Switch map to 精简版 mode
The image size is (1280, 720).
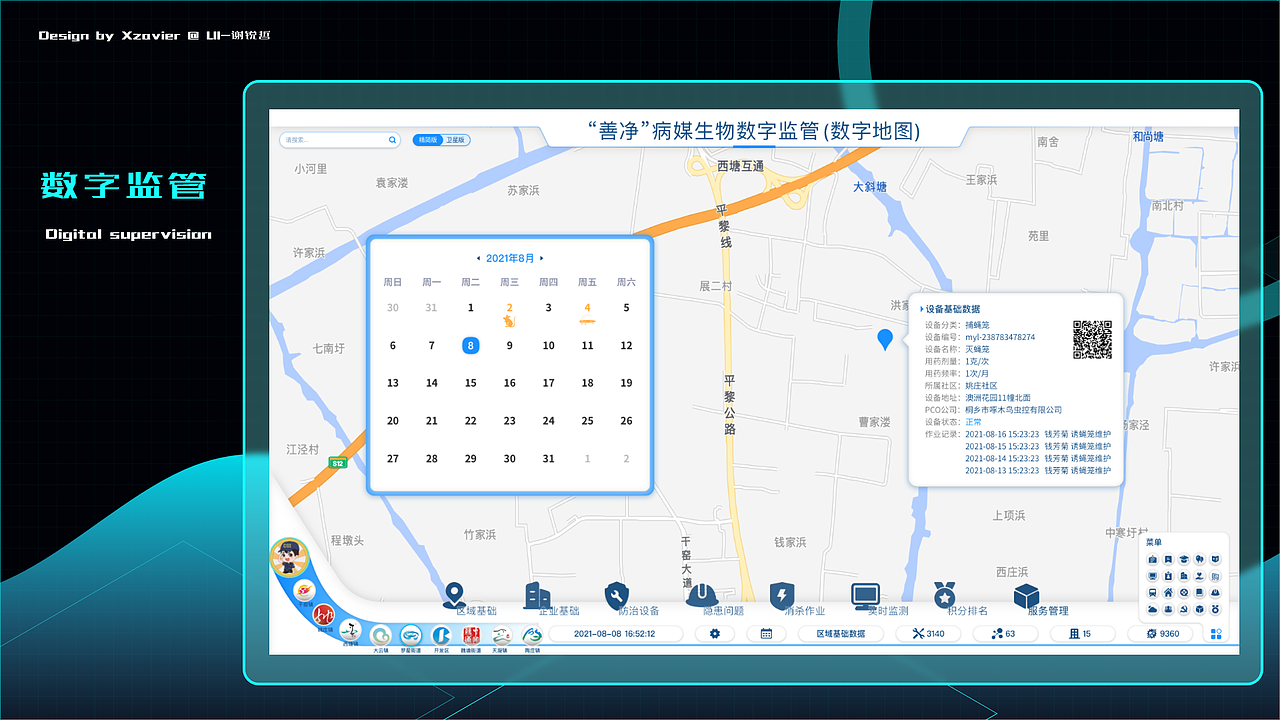[x=427, y=140]
